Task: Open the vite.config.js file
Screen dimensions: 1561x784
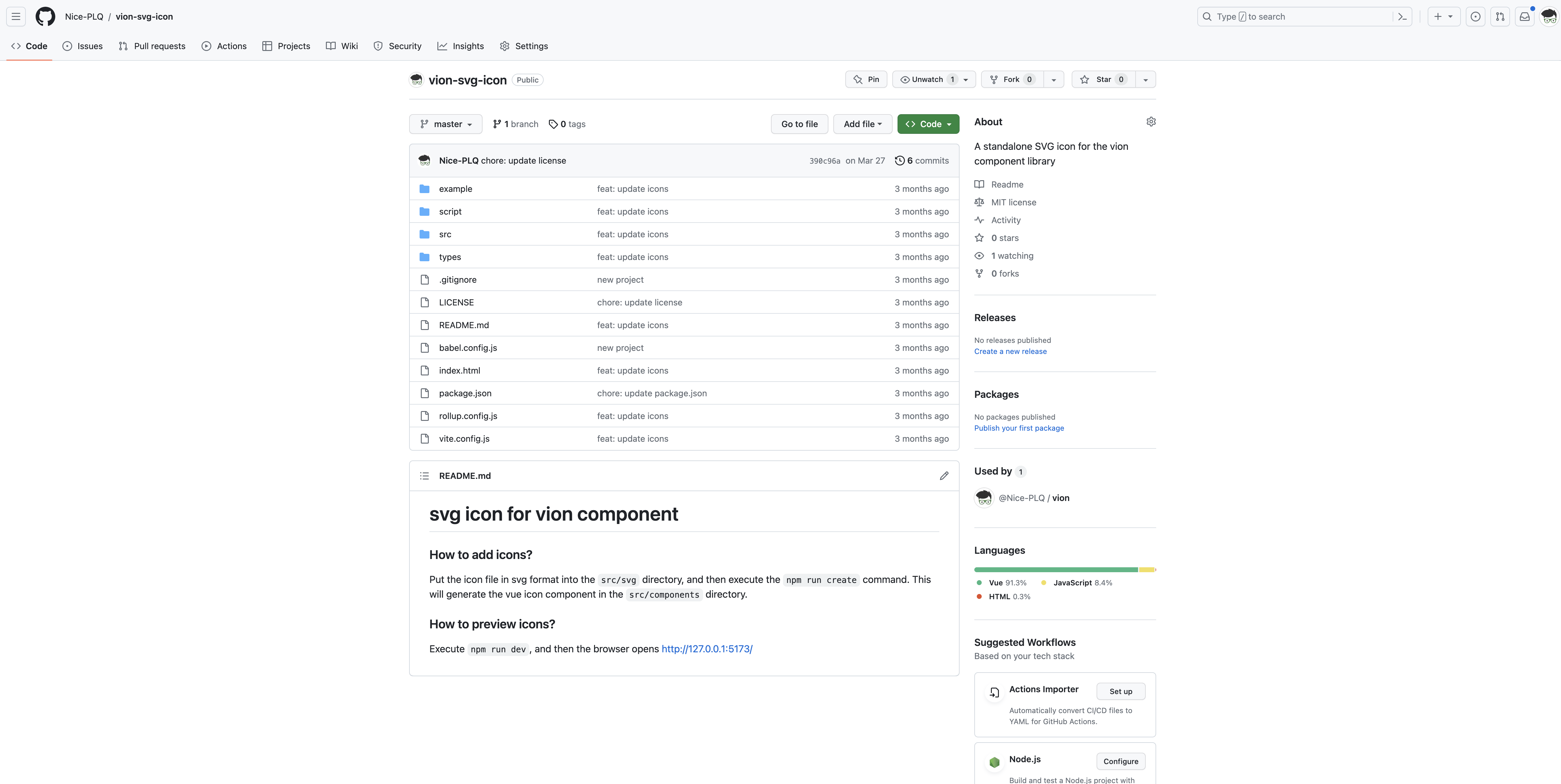Action: tap(464, 439)
